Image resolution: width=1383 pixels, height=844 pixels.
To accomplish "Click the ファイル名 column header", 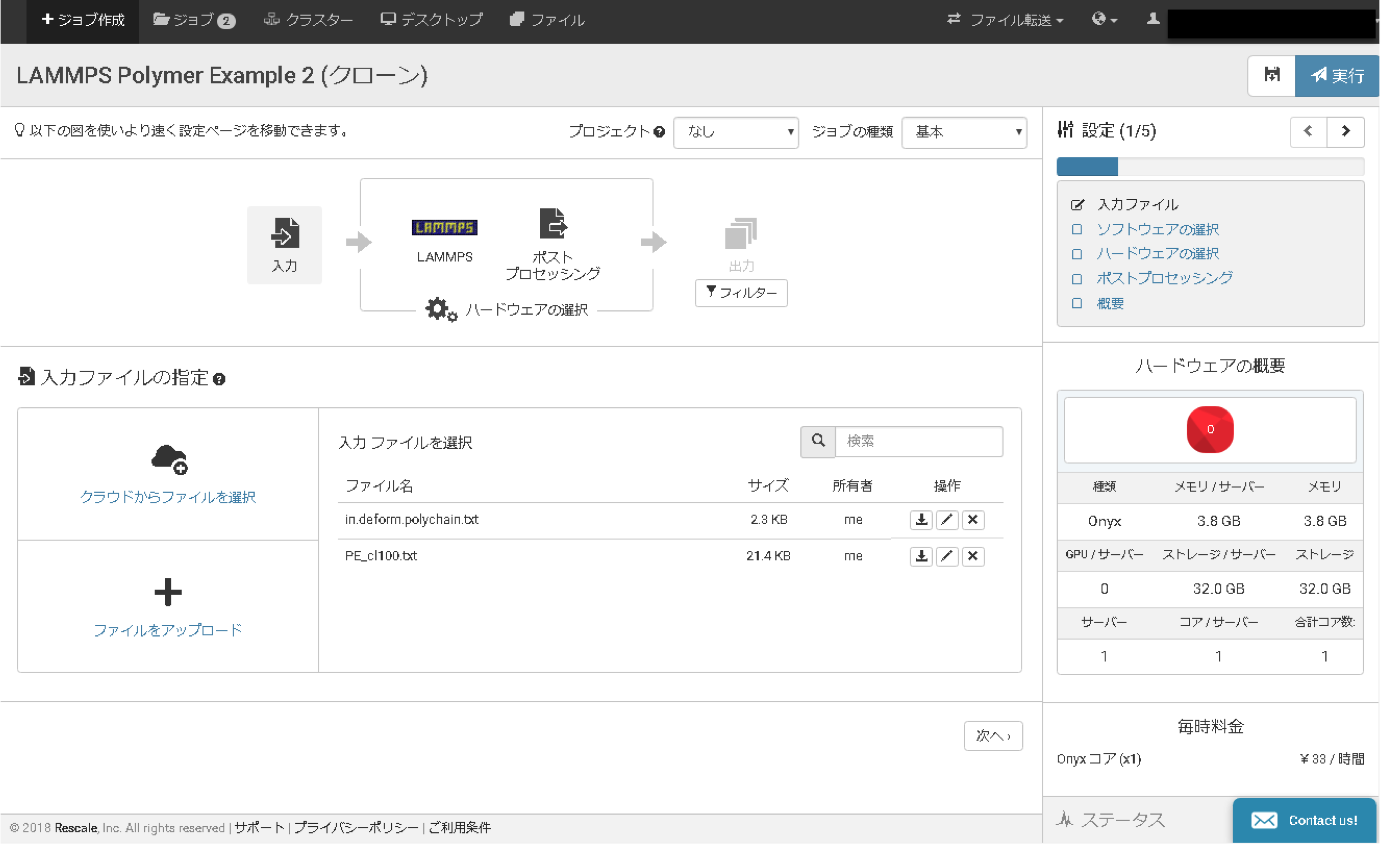I will [x=379, y=486].
